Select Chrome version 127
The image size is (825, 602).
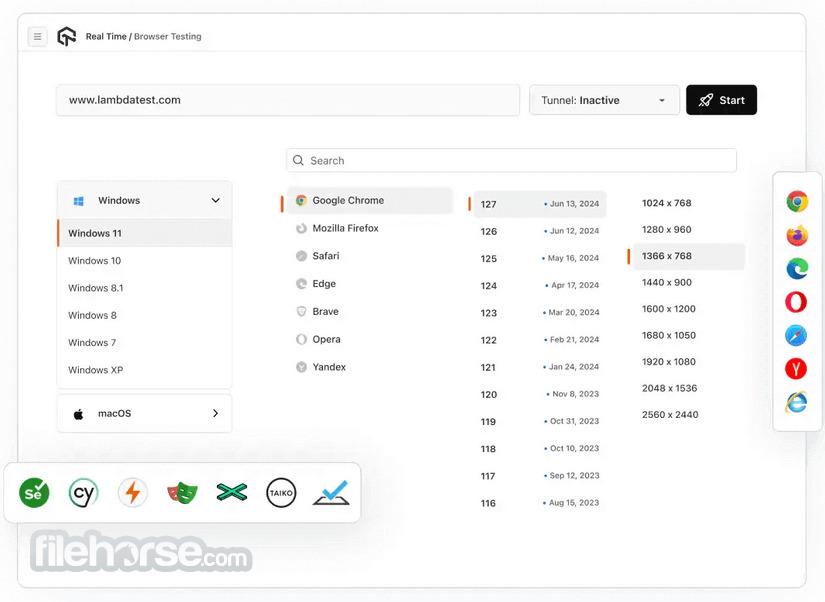tap(540, 204)
